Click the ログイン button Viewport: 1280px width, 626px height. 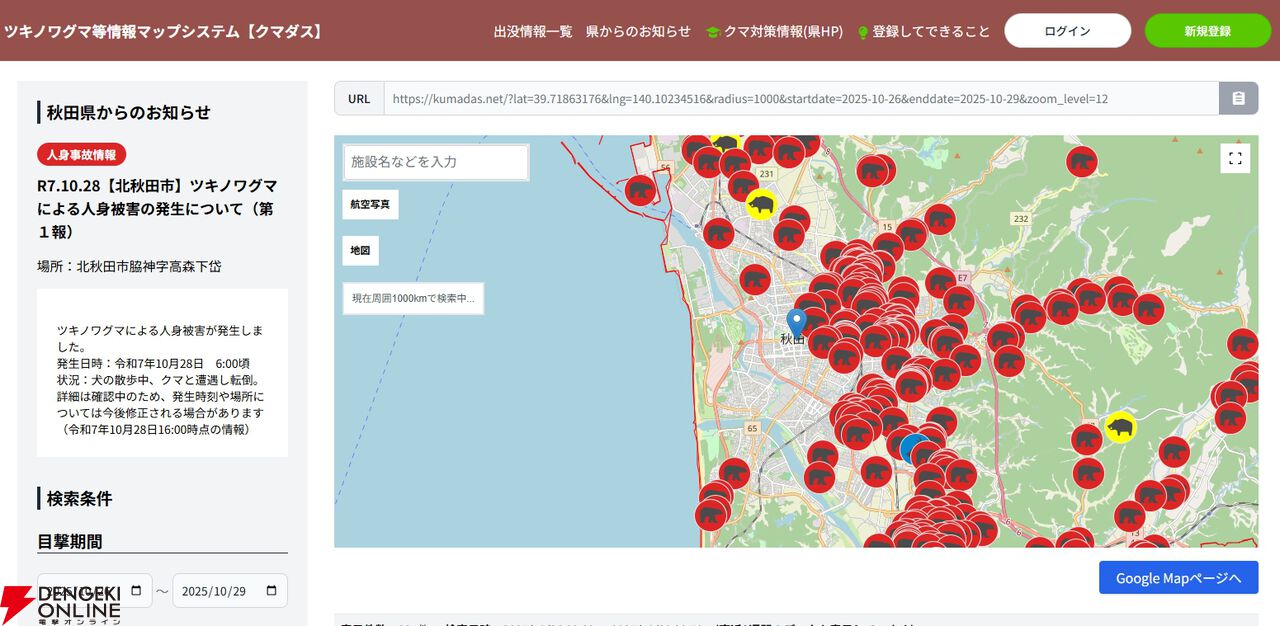(x=1067, y=31)
